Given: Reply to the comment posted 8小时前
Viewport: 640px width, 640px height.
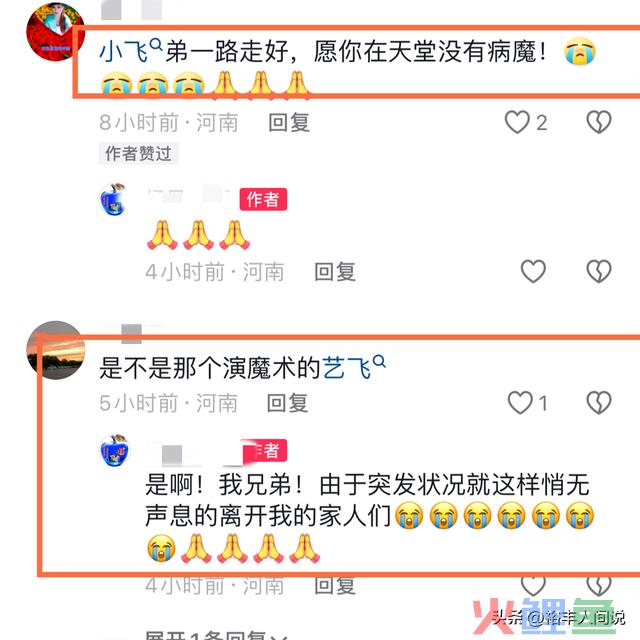Looking at the screenshot, I should (x=289, y=122).
